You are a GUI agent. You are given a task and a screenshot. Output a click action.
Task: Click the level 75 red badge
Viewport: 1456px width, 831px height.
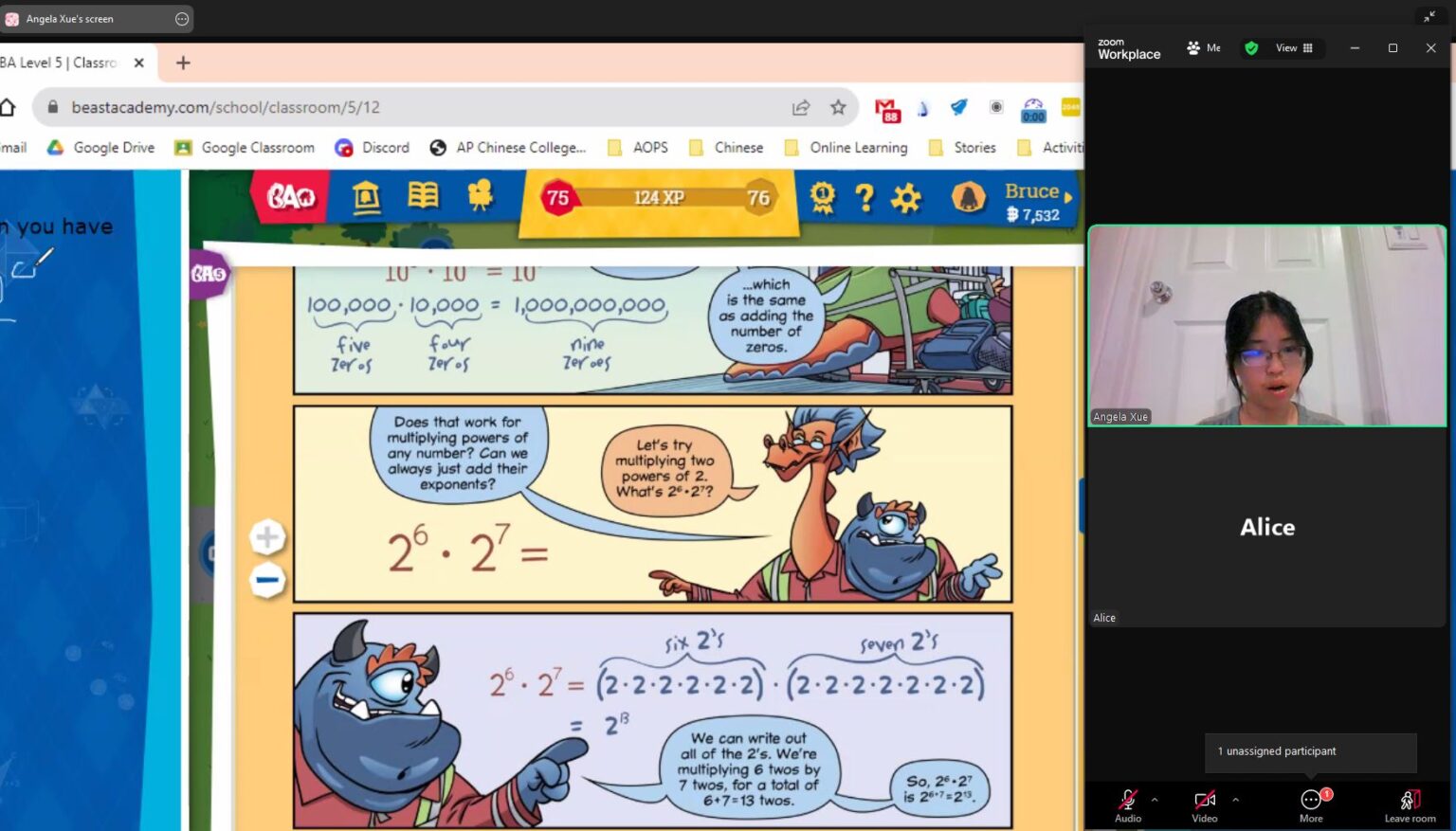tap(557, 198)
